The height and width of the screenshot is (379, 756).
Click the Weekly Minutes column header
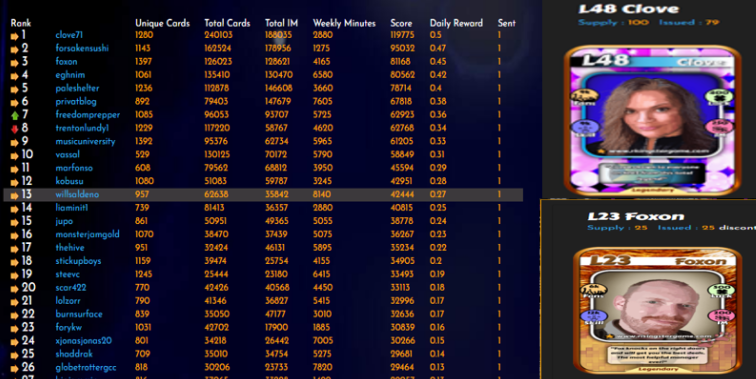[344, 23]
